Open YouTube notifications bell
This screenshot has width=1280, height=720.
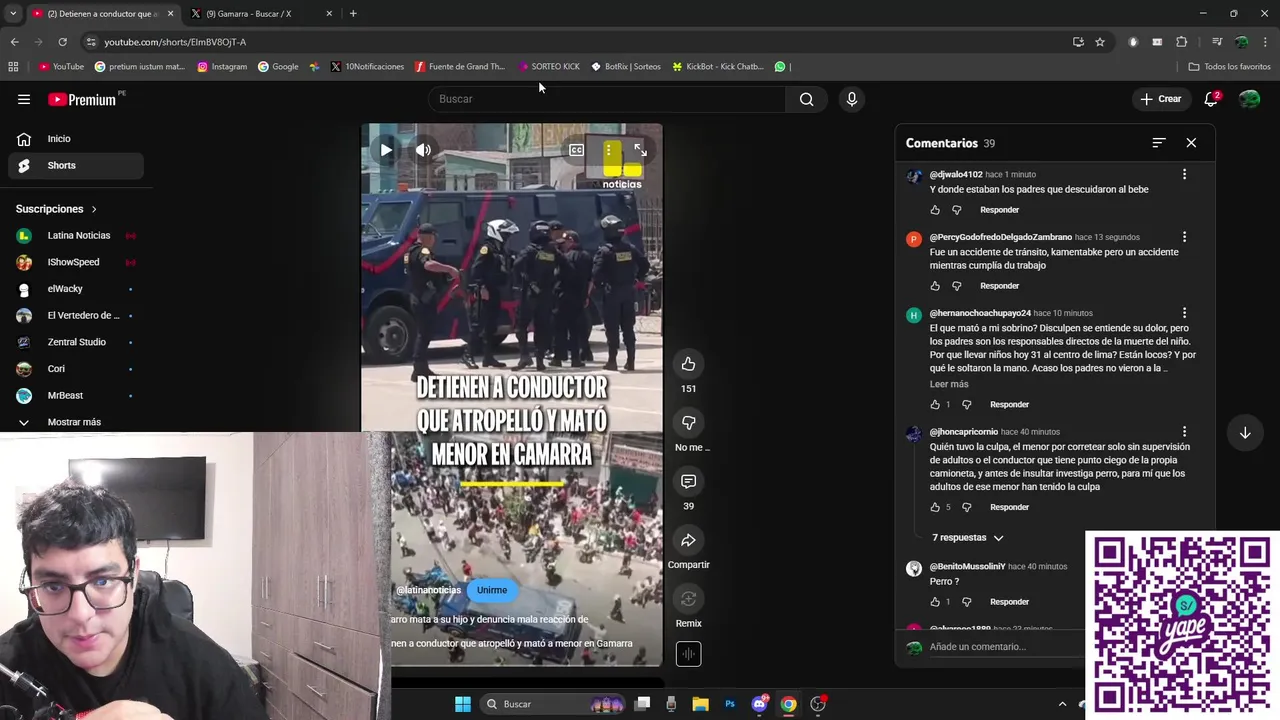tap(1211, 99)
